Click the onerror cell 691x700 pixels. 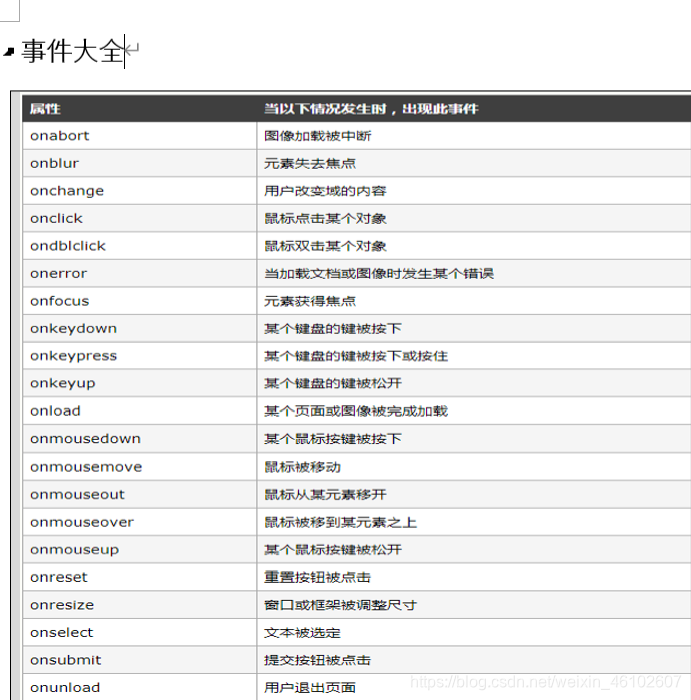click(x=140, y=274)
